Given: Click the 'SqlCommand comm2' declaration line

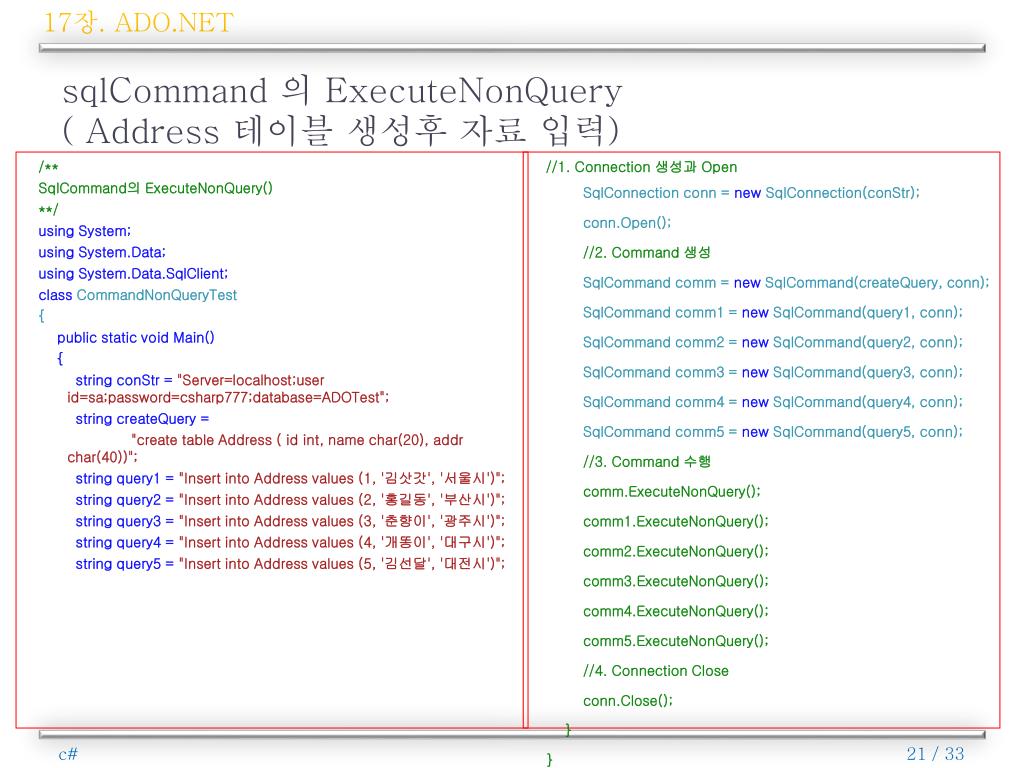Looking at the screenshot, I should coord(773,342).
